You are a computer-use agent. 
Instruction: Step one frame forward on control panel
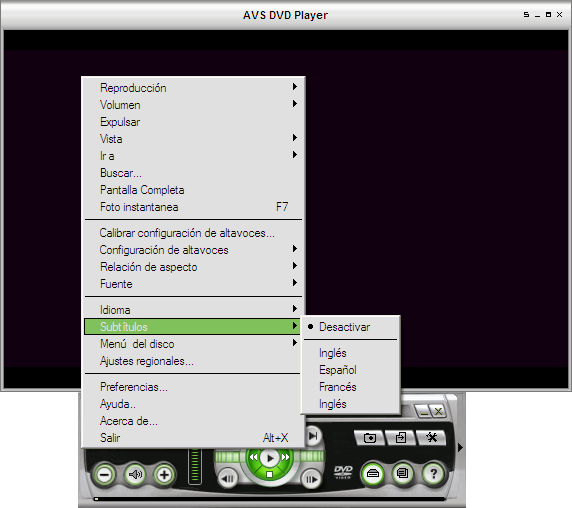click(x=311, y=478)
